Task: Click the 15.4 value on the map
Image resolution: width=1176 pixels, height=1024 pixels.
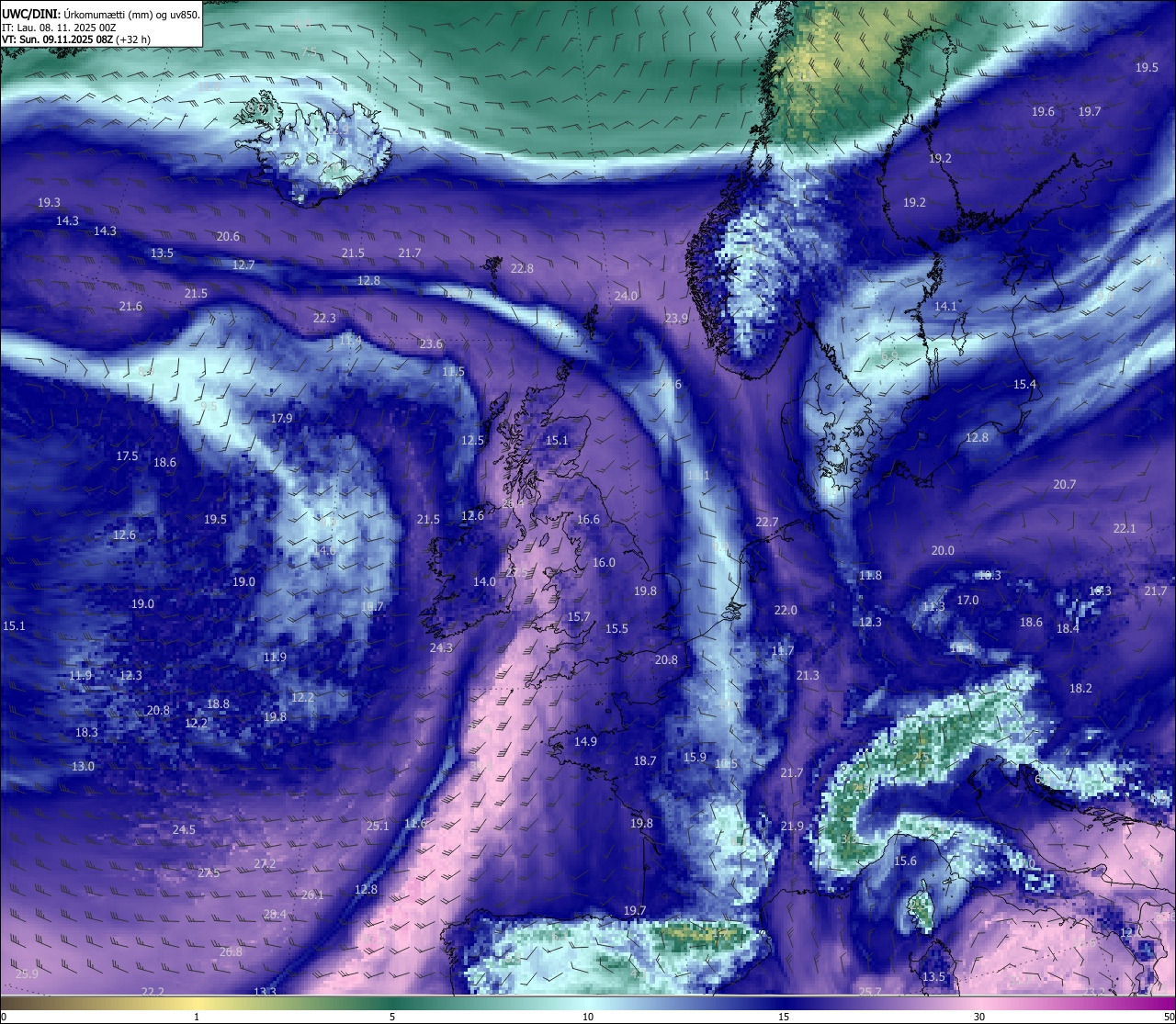Action: click(x=1024, y=385)
